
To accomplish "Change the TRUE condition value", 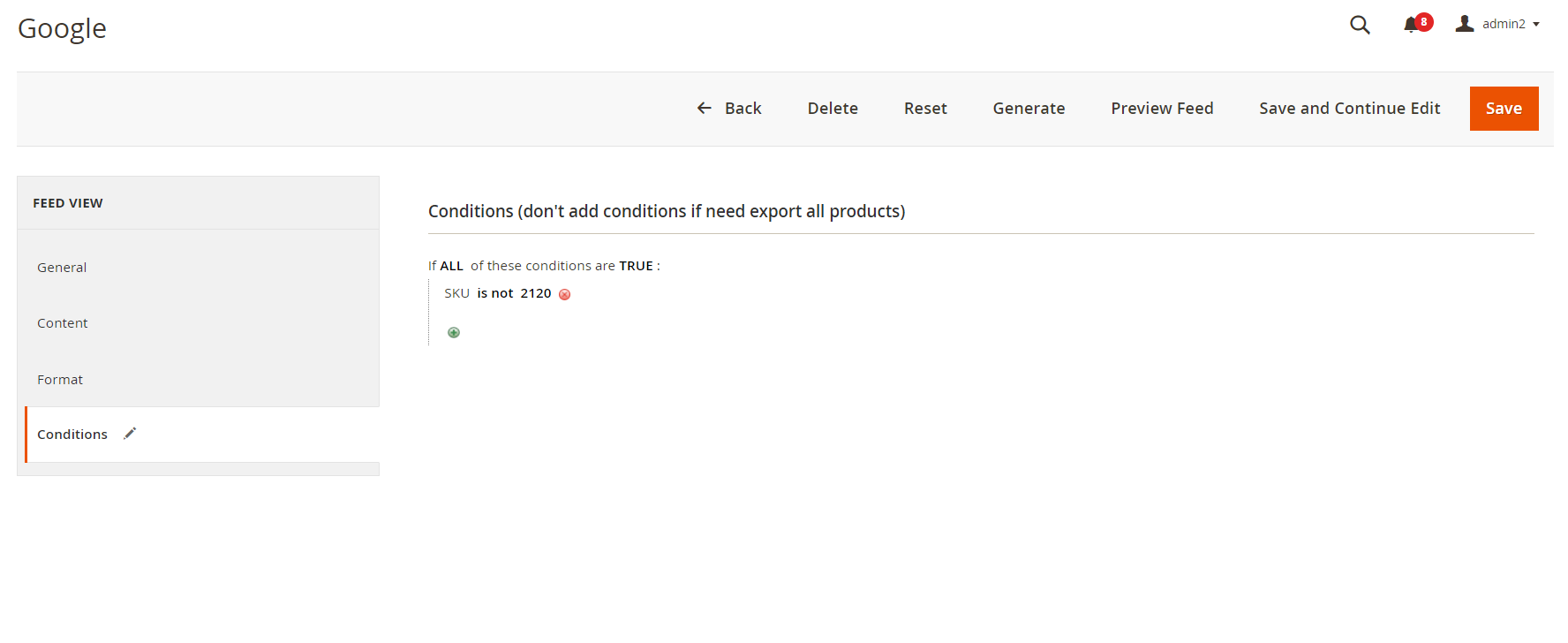I will click(x=636, y=266).
